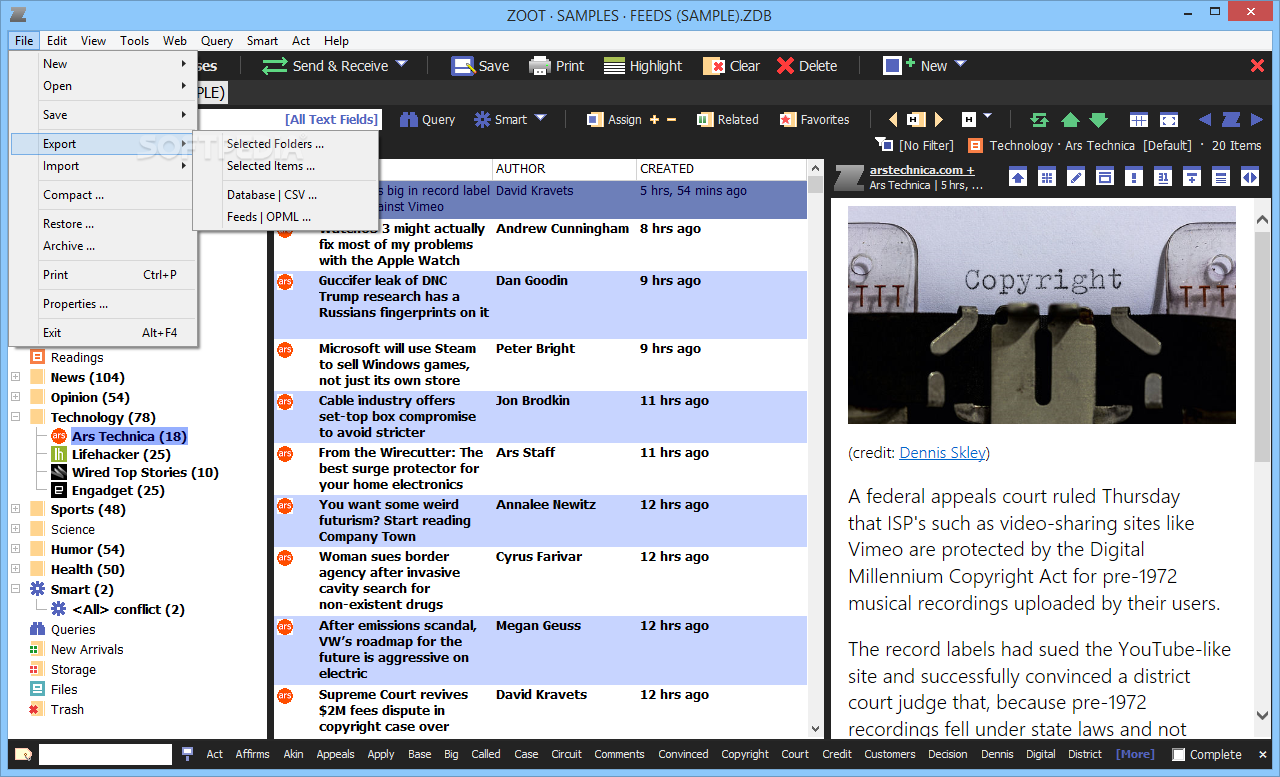
Task: Open the Query menu in menu bar
Action: (x=217, y=41)
